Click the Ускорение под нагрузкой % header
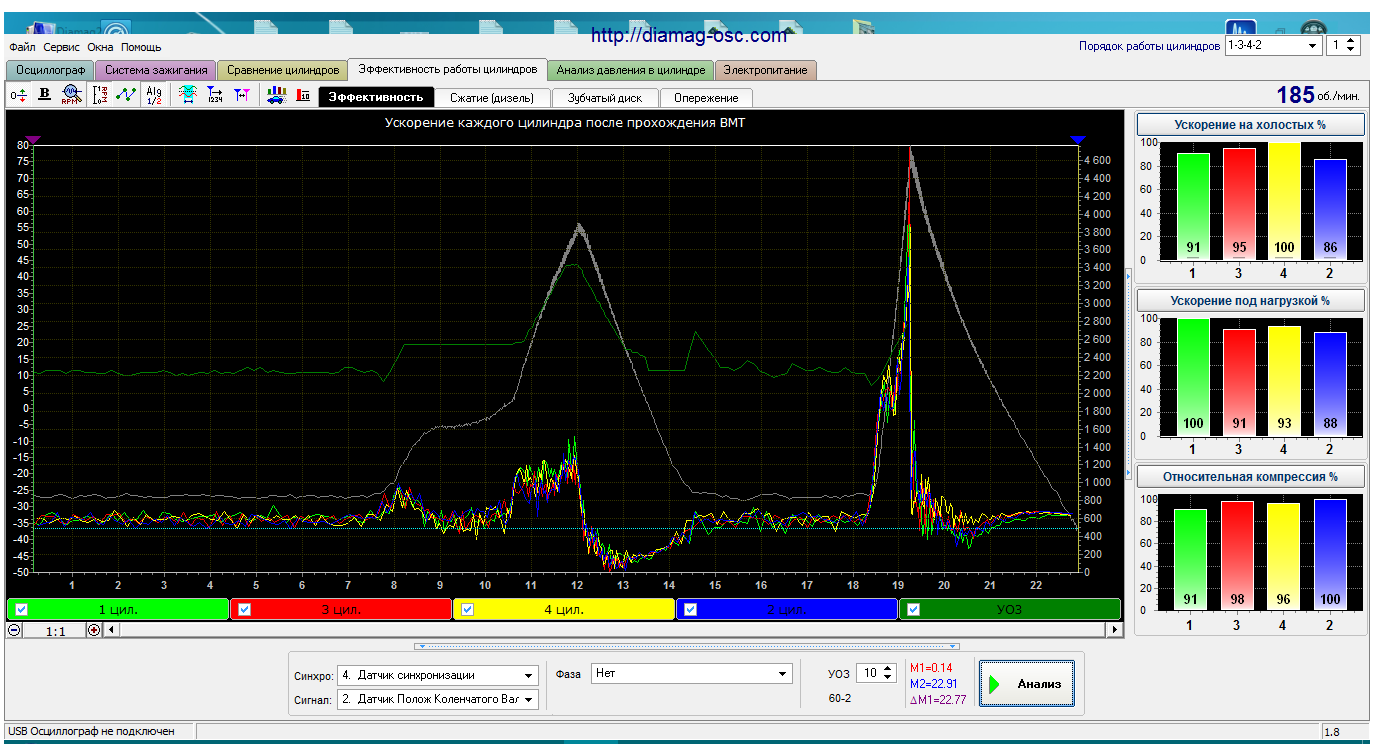Image resolution: width=1382 pixels, height=744 pixels. coord(1250,300)
